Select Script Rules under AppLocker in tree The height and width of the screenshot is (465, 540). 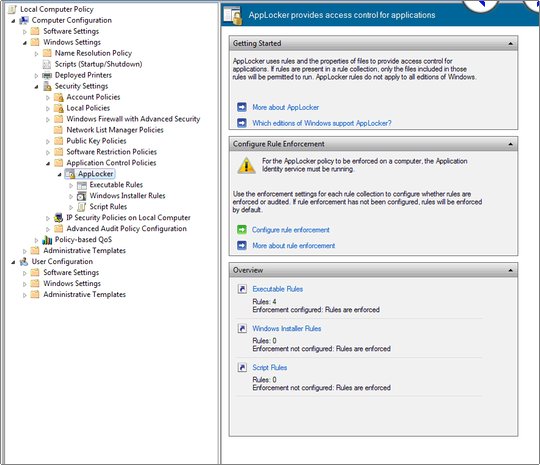(108, 207)
